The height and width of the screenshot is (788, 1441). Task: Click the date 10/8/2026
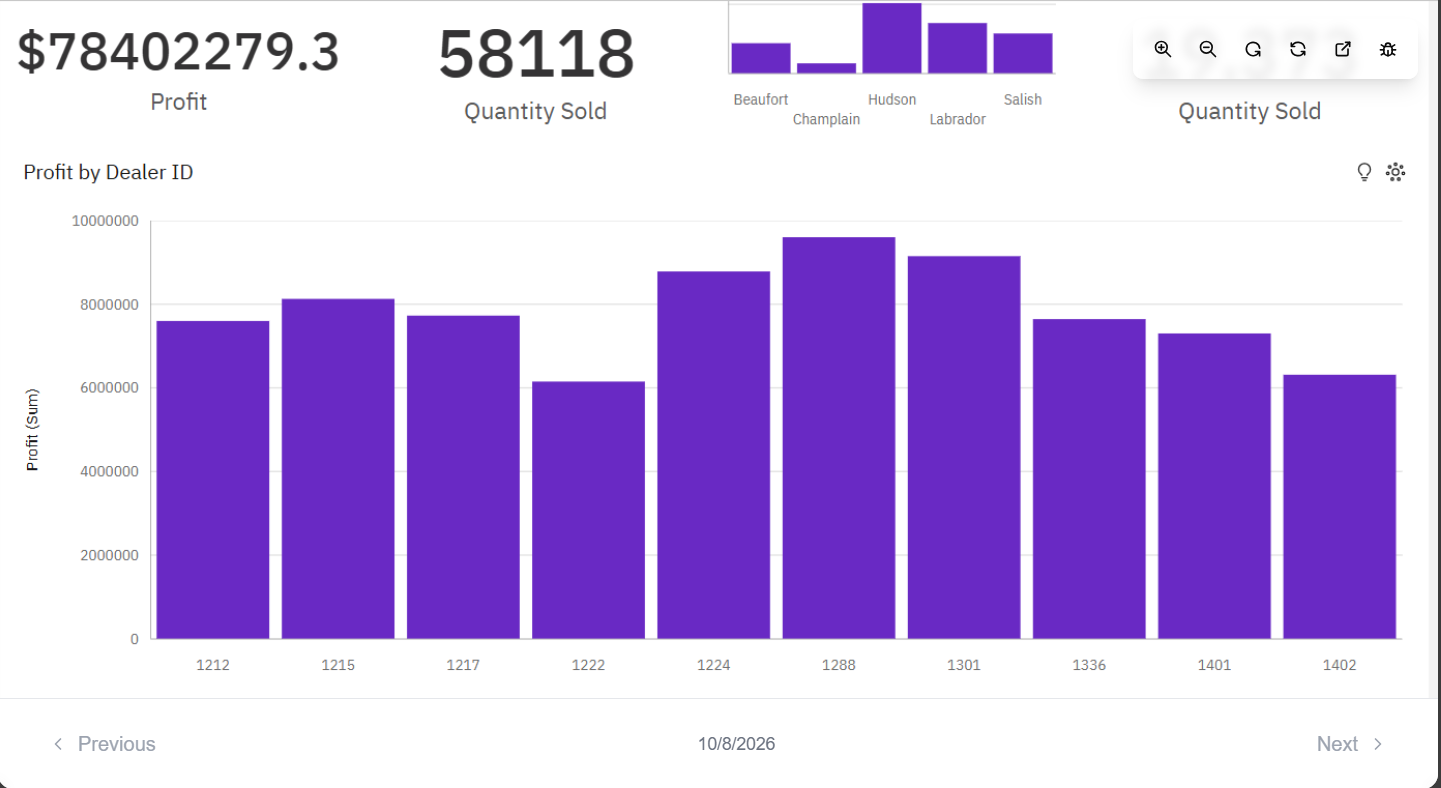click(x=737, y=744)
